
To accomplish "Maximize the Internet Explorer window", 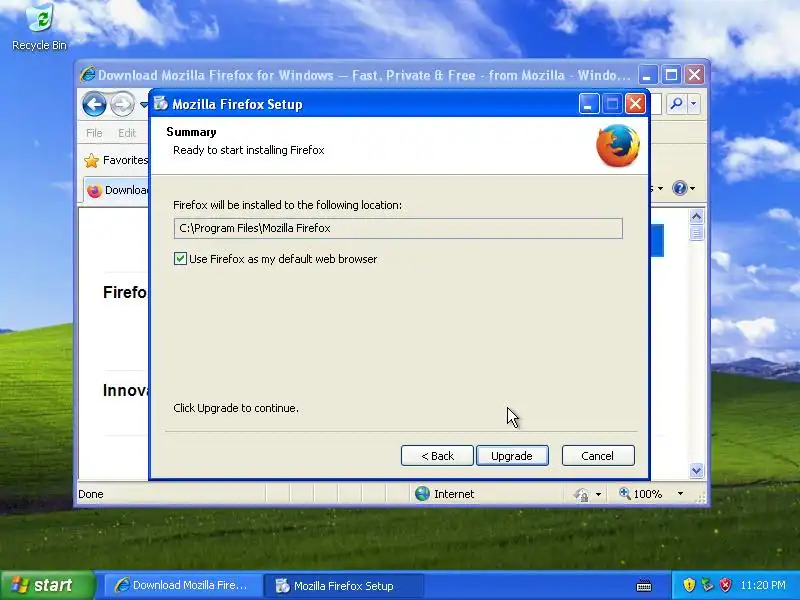I will [671, 75].
